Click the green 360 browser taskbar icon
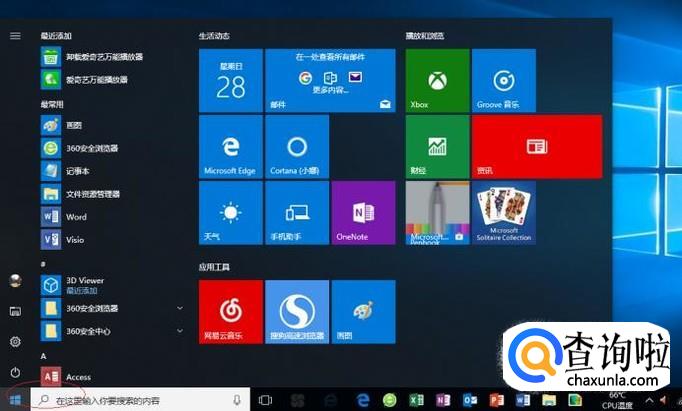This screenshot has height=411, width=682. [390, 400]
